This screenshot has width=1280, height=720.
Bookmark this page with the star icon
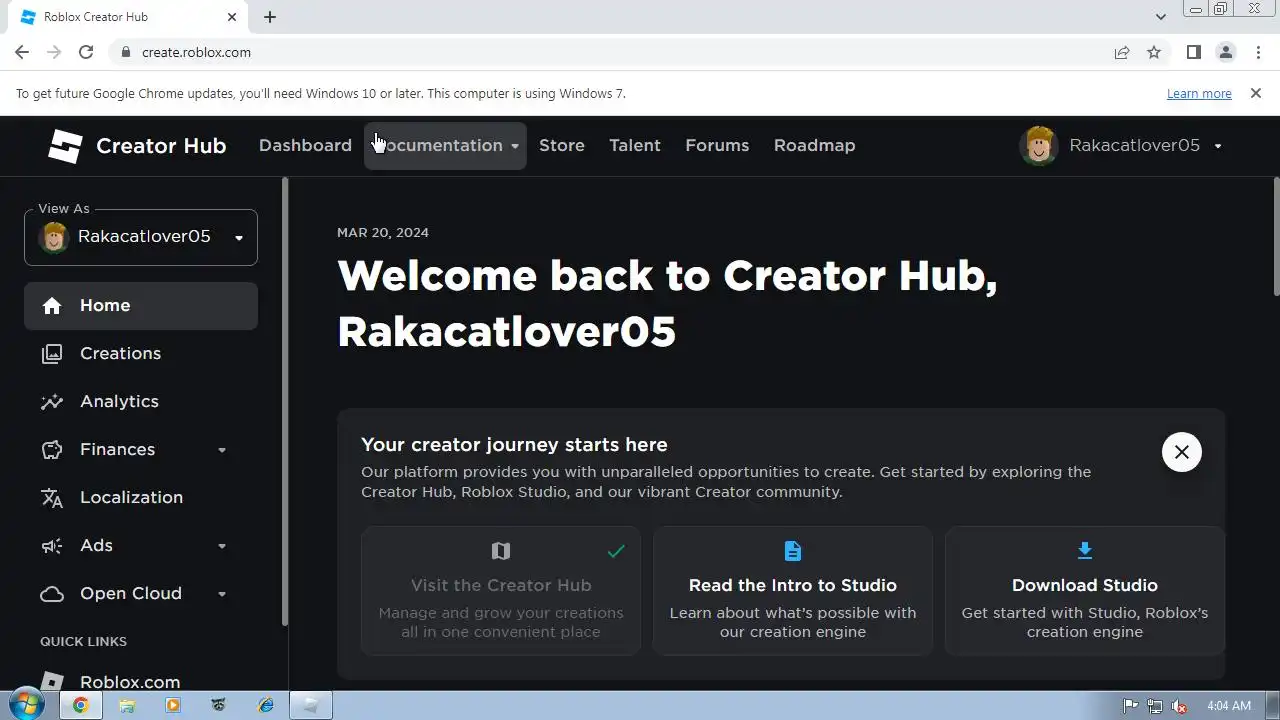click(x=1154, y=52)
